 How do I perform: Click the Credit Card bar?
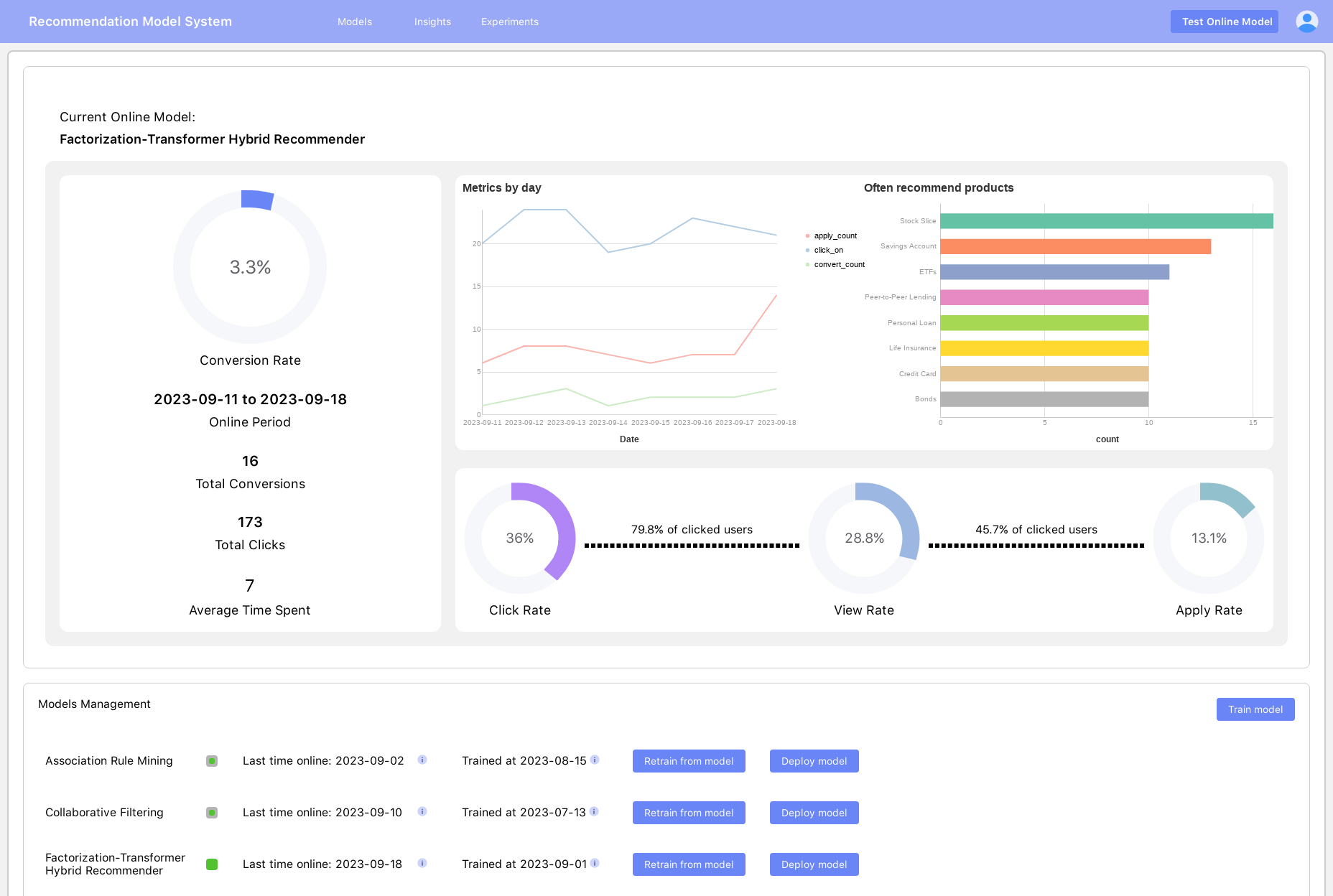click(x=1045, y=374)
